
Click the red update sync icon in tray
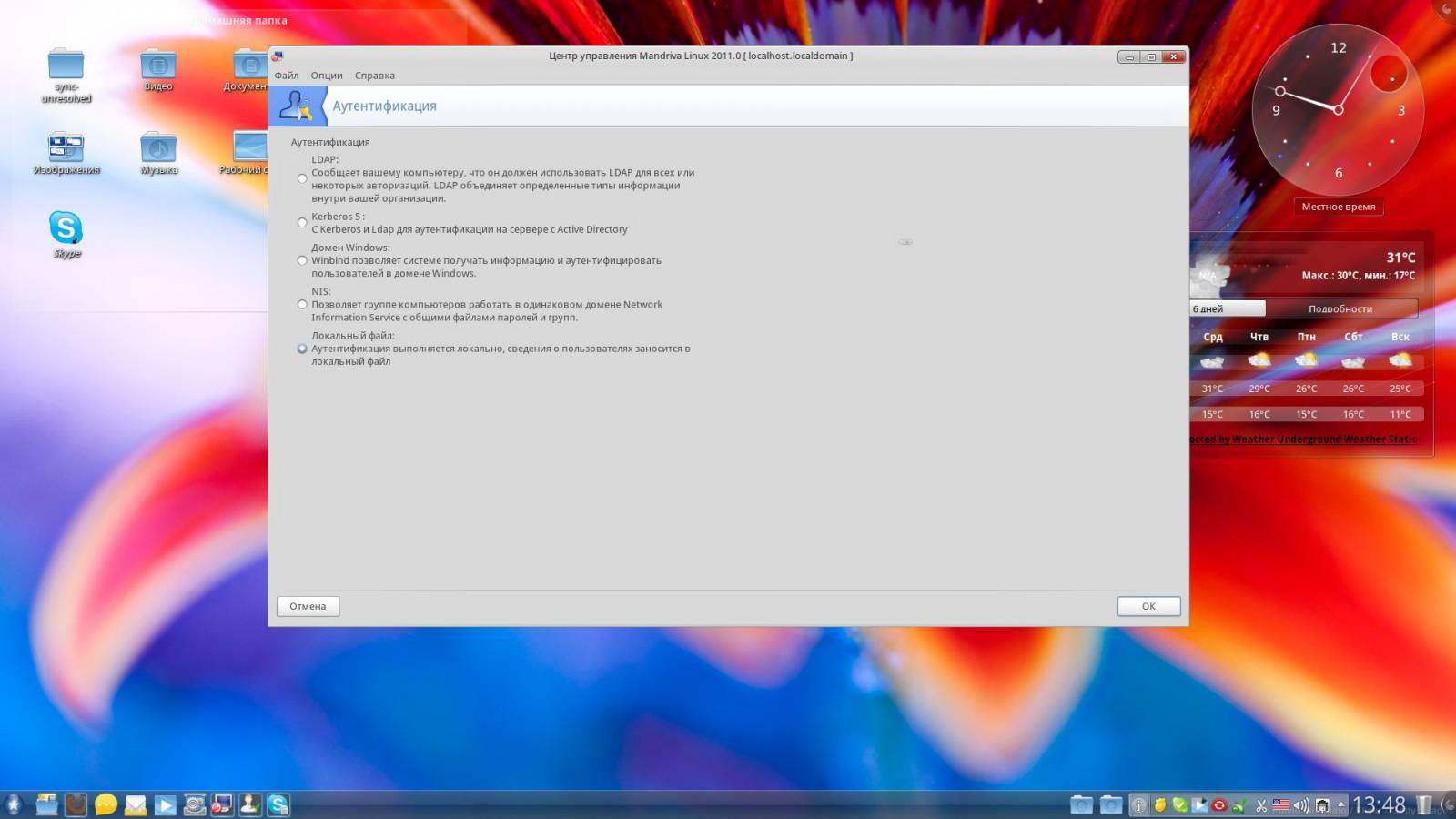point(1219,805)
